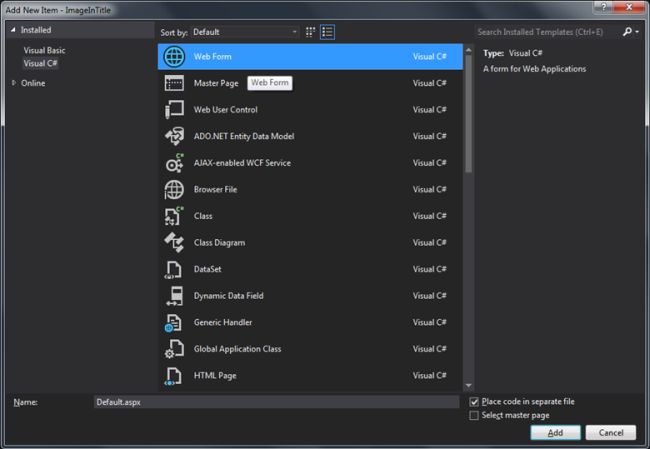Select the Class Diagram icon

[x=174, y=243]
